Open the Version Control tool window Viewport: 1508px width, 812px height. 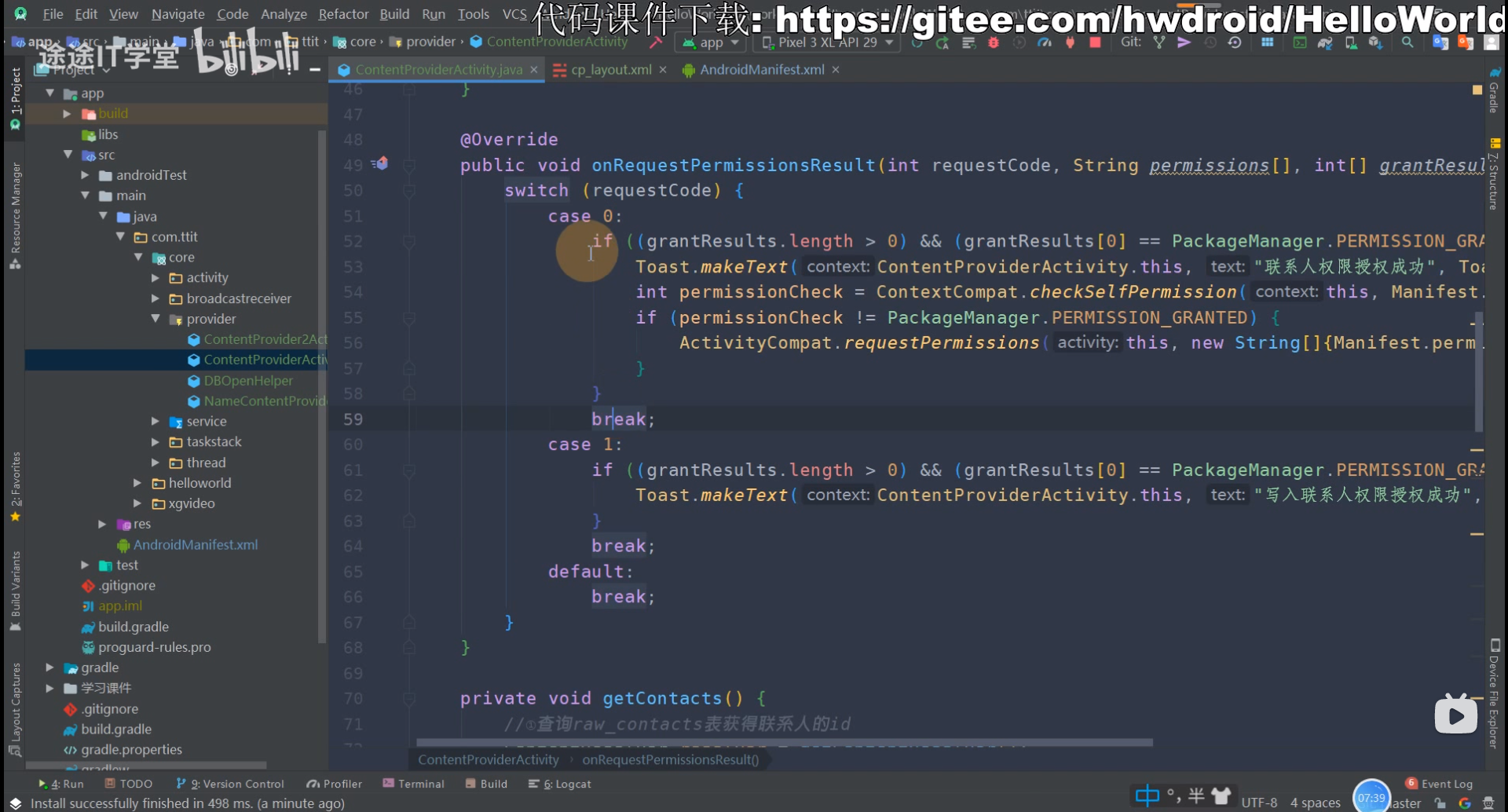pyautogui.click(x=230, y=784)
